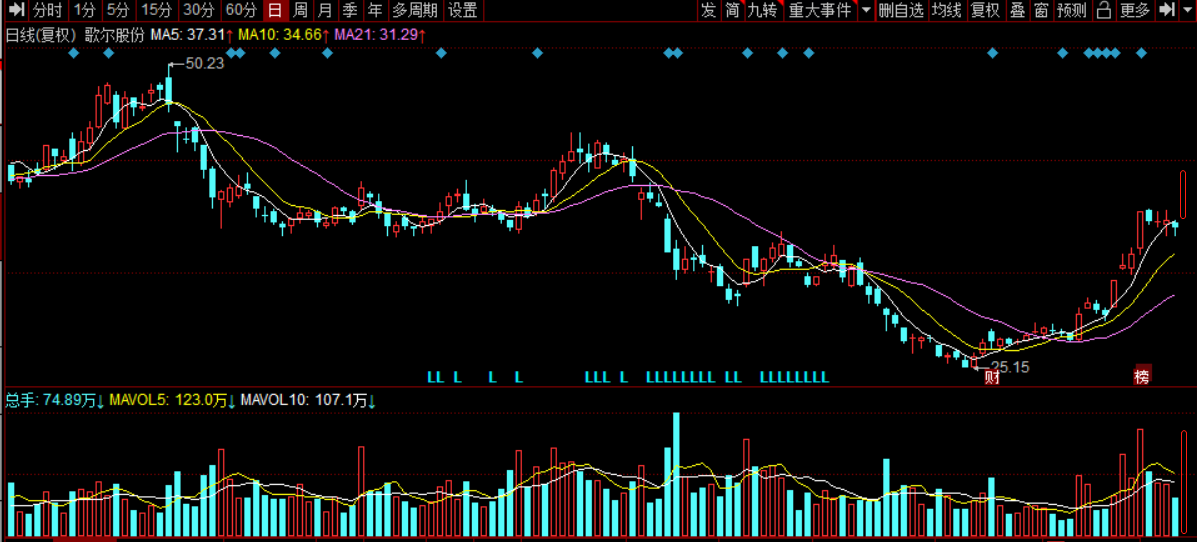Open the 多周期 multi-period view
The width and height of the screenshot is (1197, 542).
[x=415, y=10]
